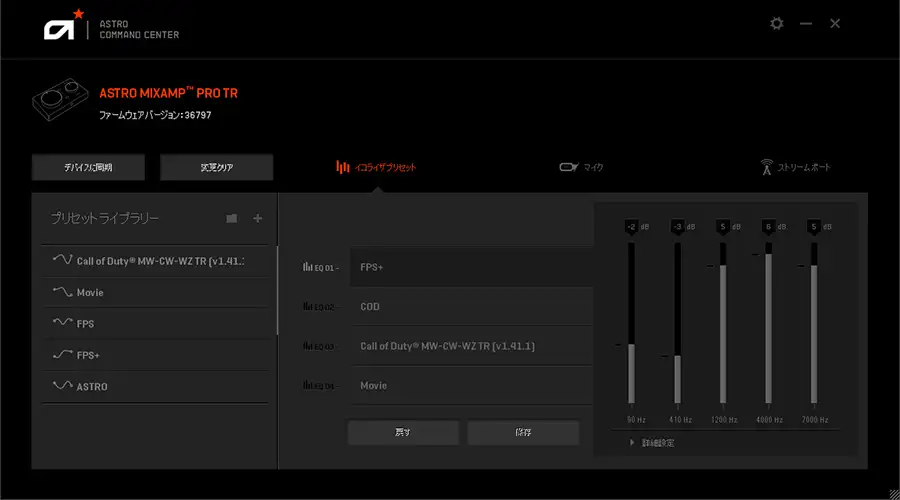Click the 5 dB value for 1200 Hz
This screenshot has width=900, height=500.
tap(723, 227)
